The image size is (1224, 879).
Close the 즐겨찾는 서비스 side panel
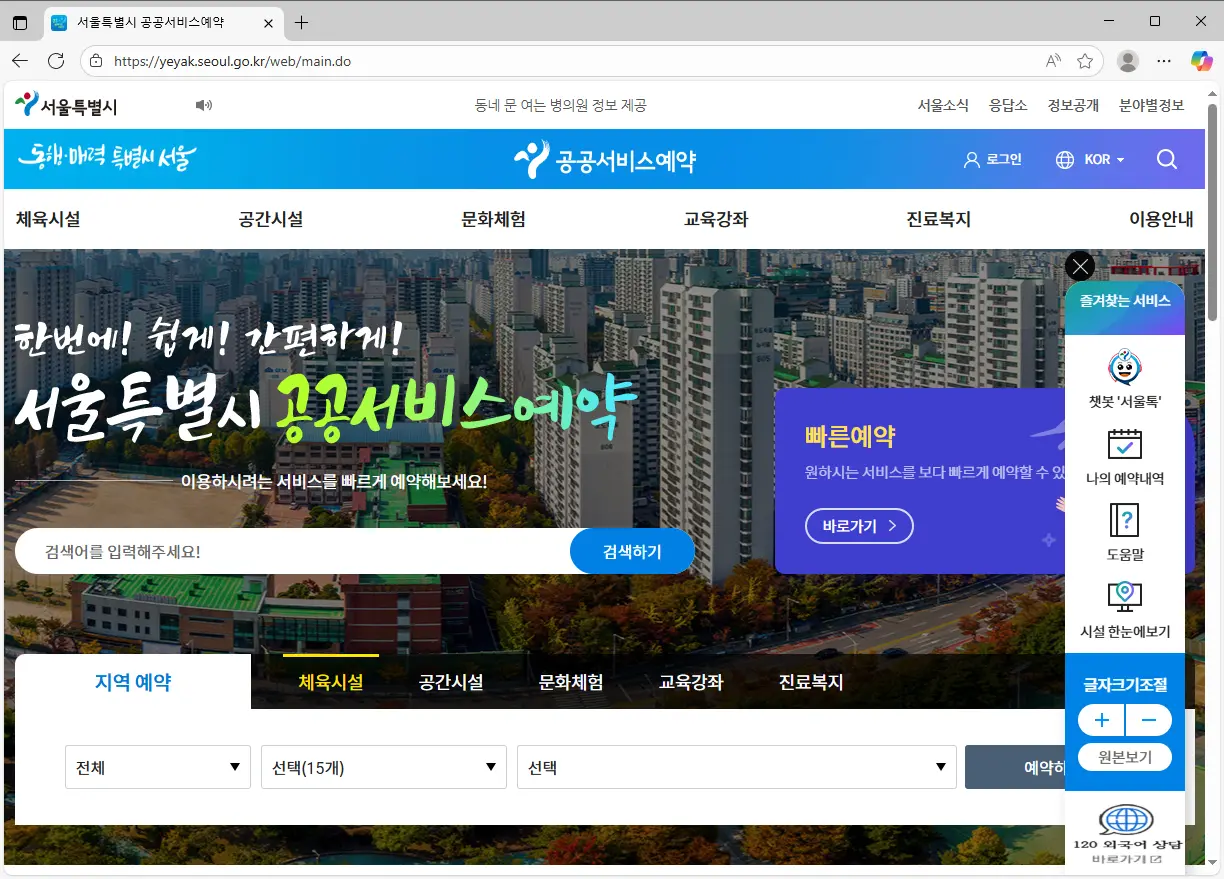[1080, 267]
